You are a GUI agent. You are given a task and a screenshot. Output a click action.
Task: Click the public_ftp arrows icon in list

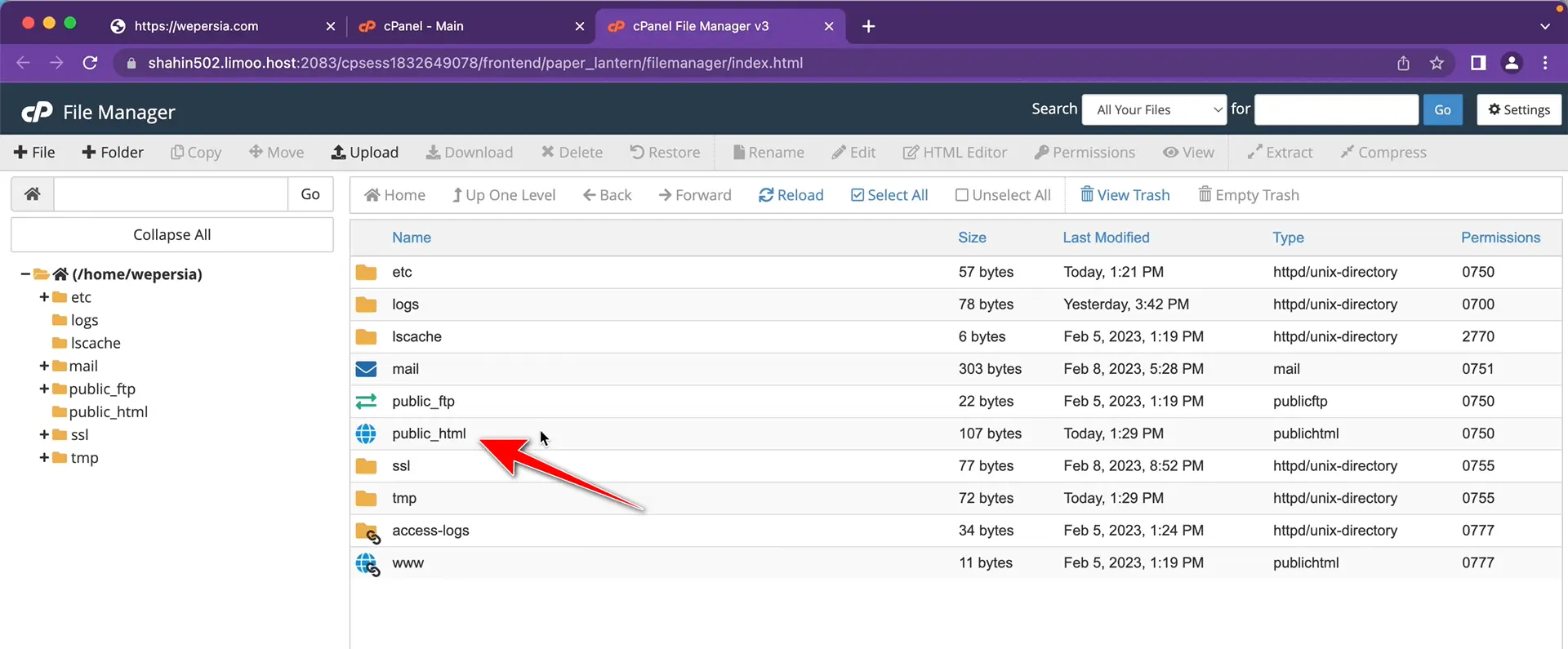tap(366, 402)
